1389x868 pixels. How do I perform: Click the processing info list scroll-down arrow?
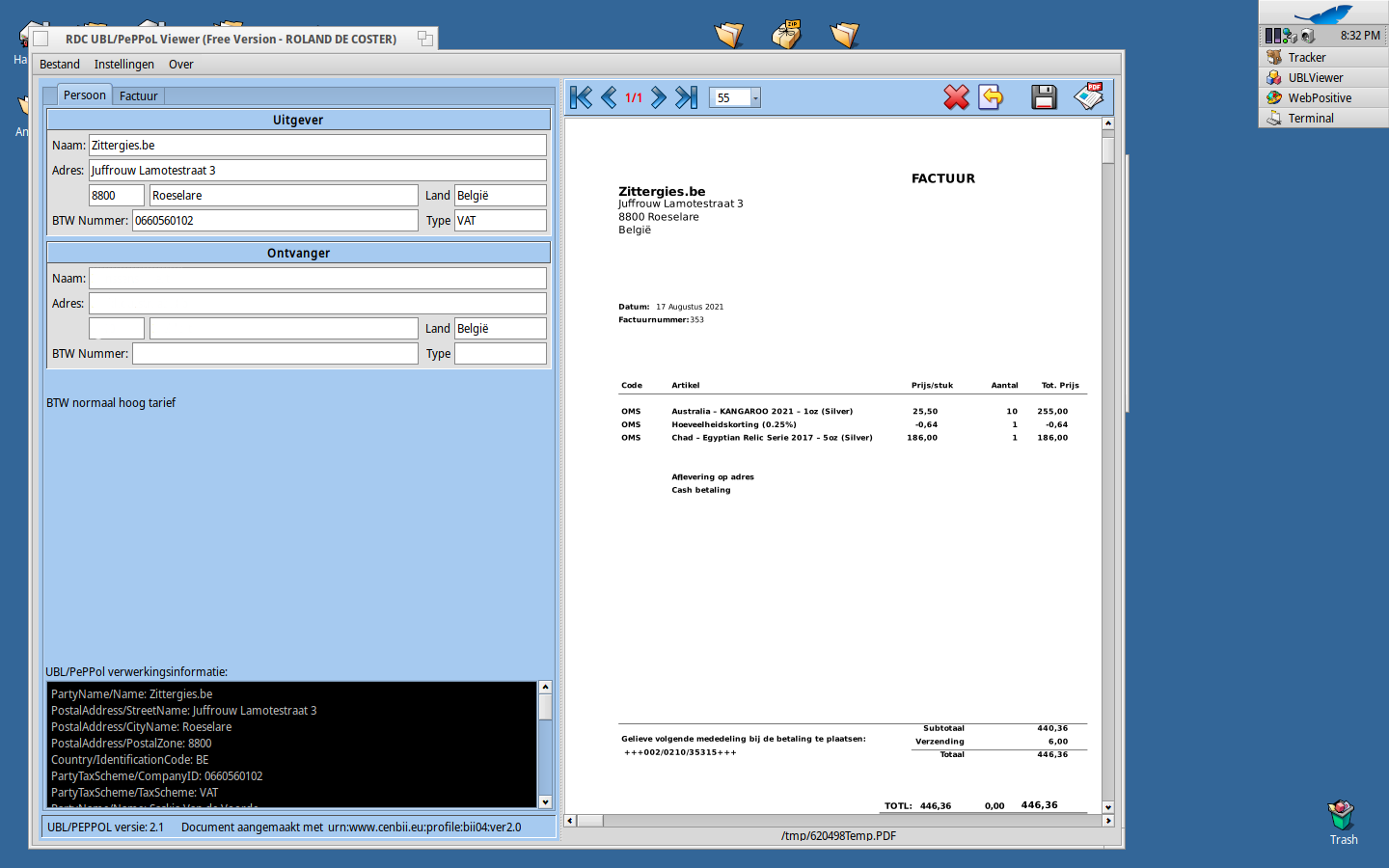(x=545, y=801)
